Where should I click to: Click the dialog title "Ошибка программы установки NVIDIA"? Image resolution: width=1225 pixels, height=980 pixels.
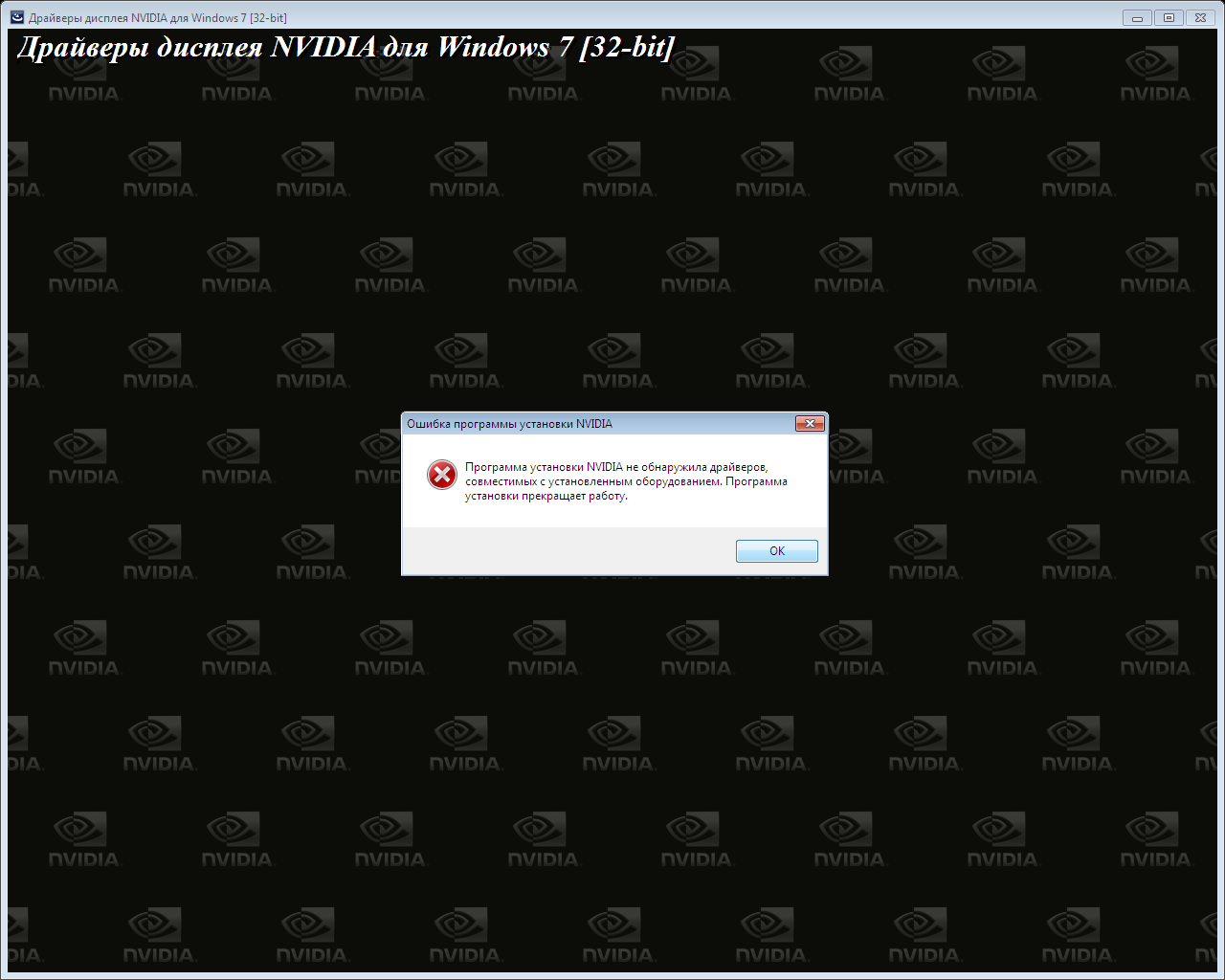tap(509, 424)
